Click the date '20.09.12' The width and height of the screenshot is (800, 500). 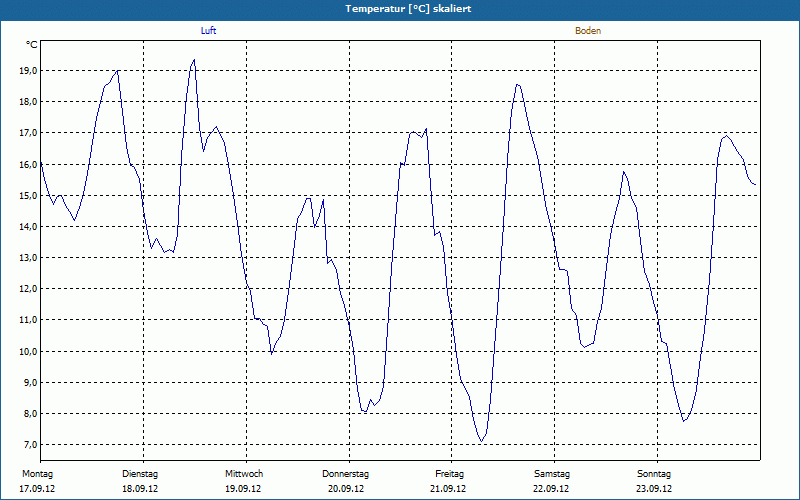(346, 489)
